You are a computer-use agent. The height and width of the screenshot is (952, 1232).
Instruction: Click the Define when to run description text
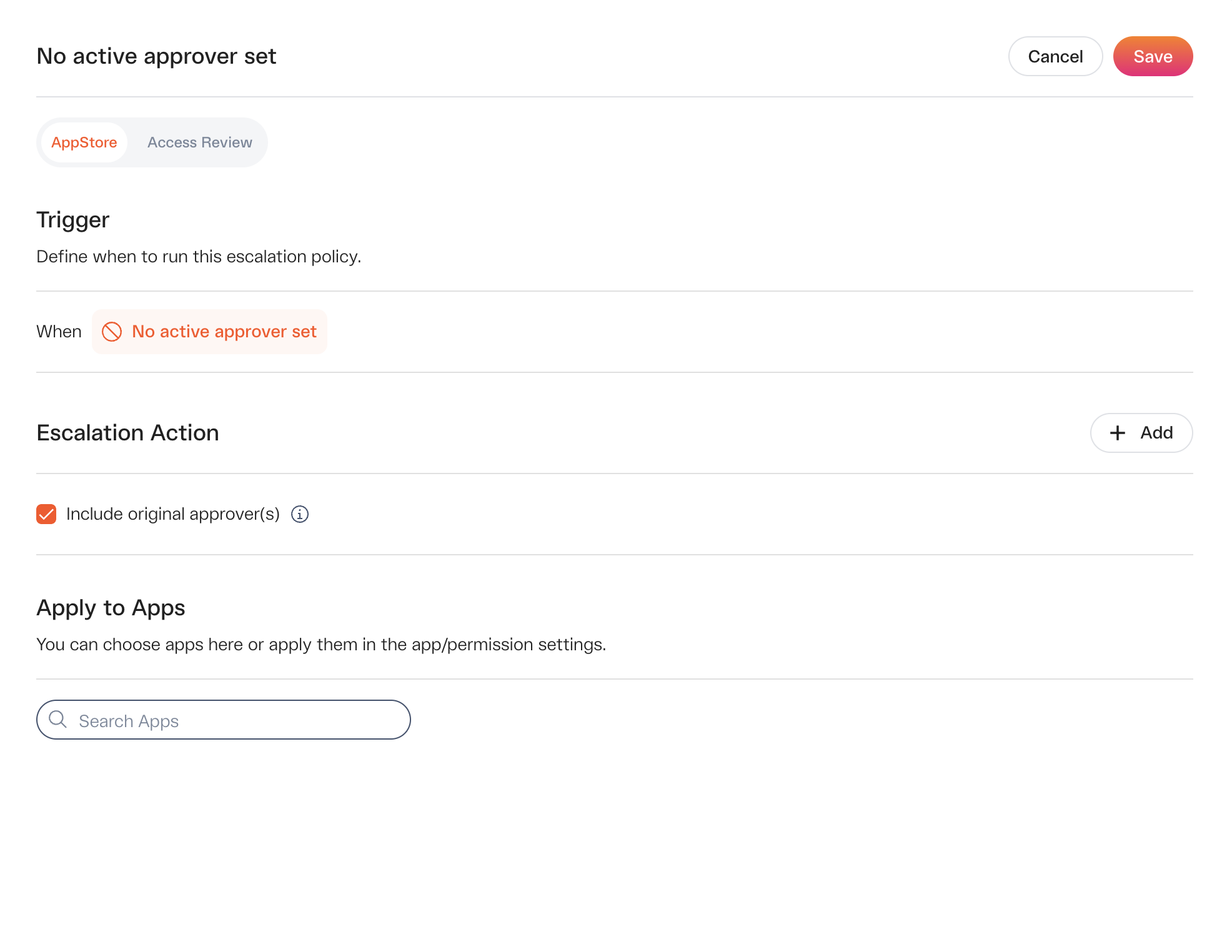point(199,257)
